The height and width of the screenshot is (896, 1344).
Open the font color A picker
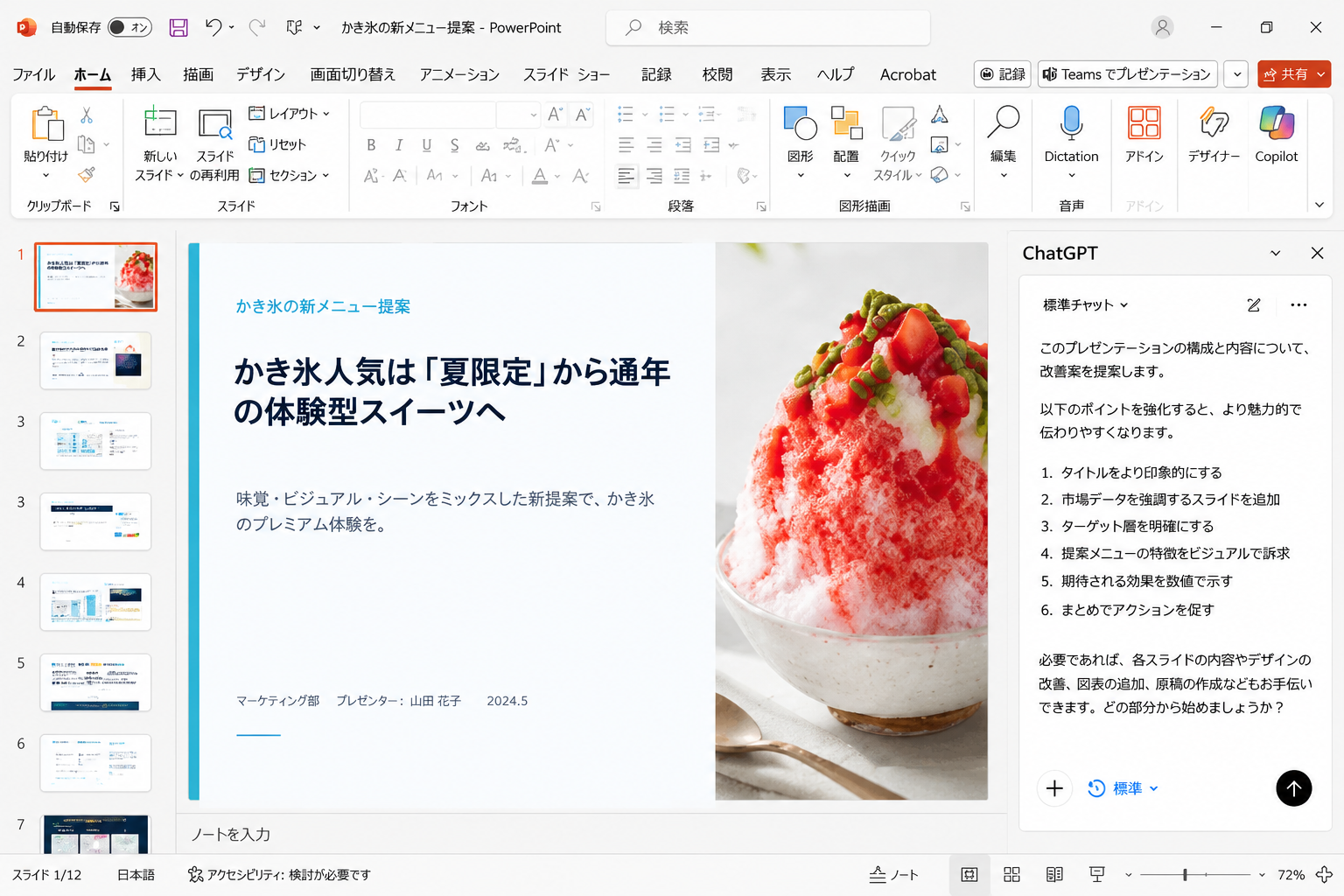coord(540,176)
